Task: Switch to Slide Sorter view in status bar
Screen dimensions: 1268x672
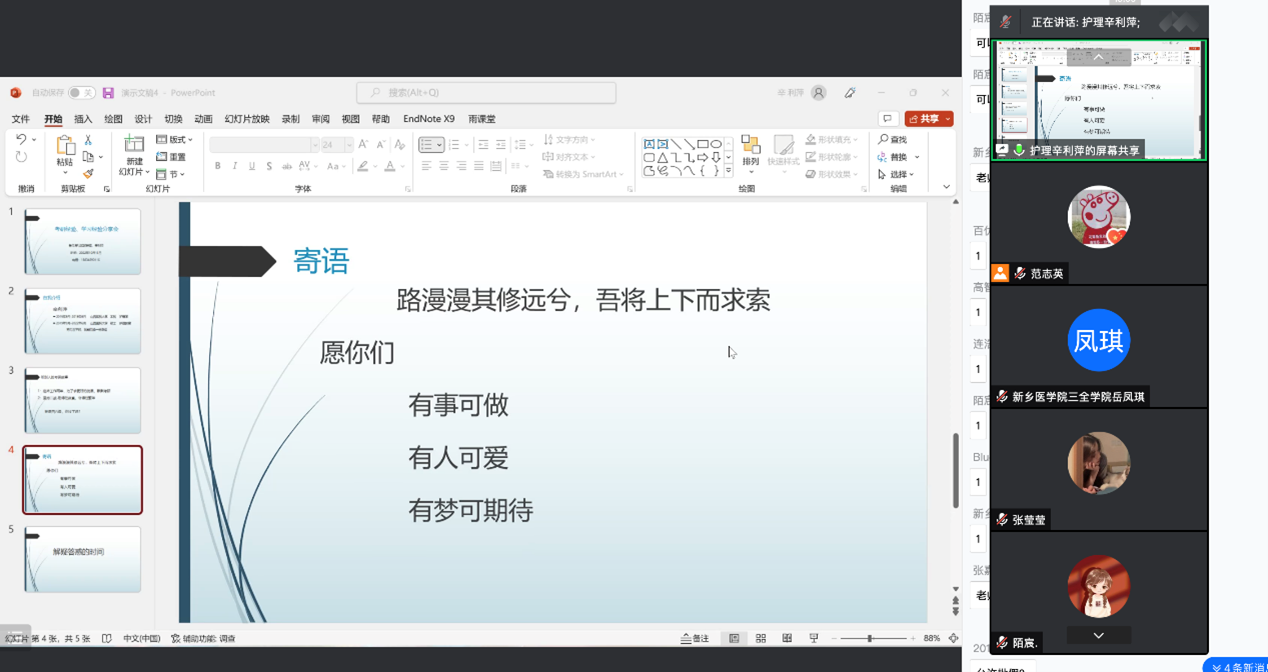Action: (761, 638)
